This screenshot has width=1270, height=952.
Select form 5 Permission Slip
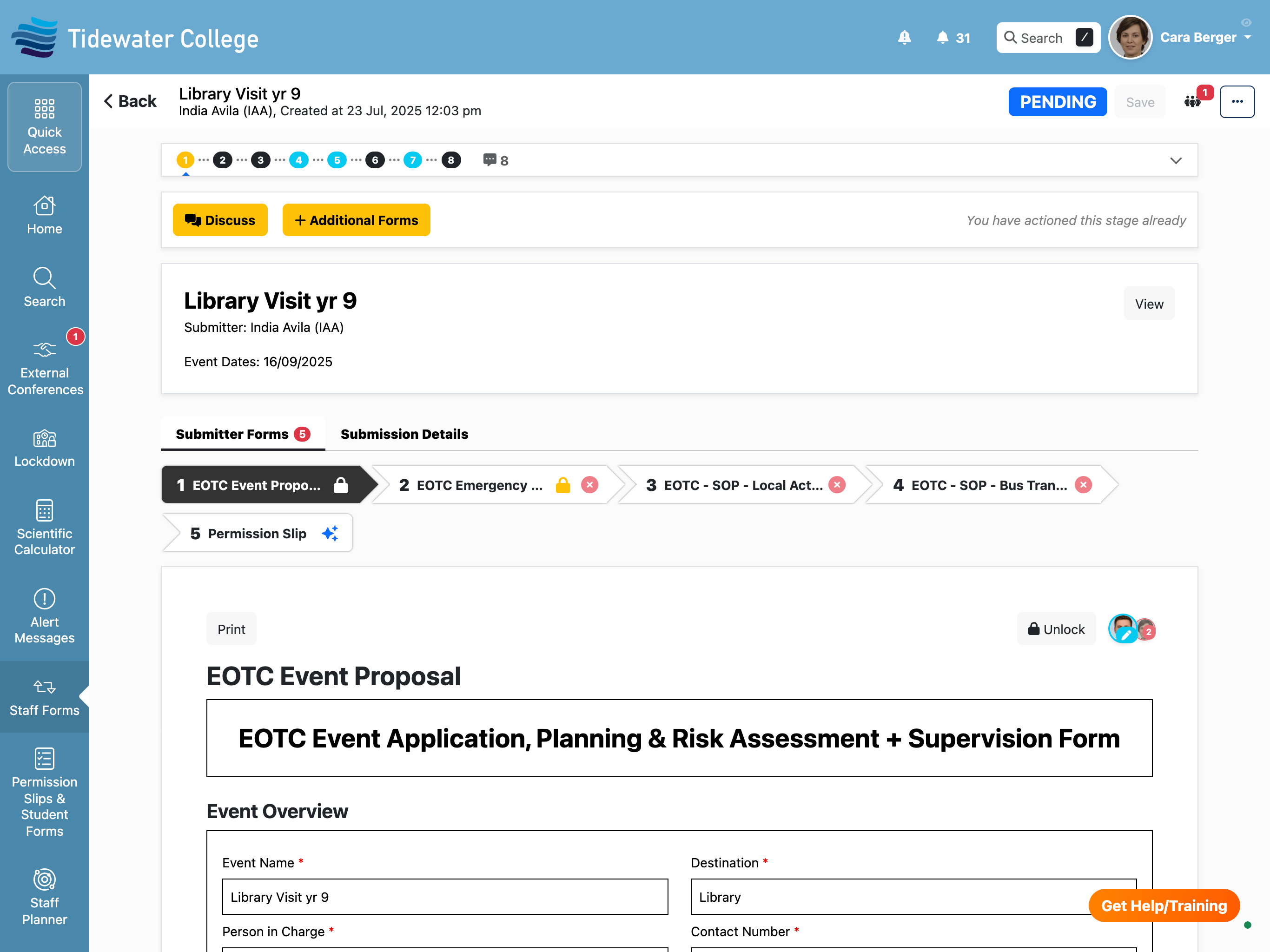(257, 534)
